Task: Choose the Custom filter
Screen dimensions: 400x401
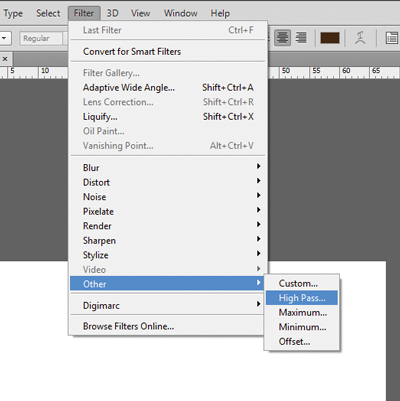Action: (x=302, y=283)
